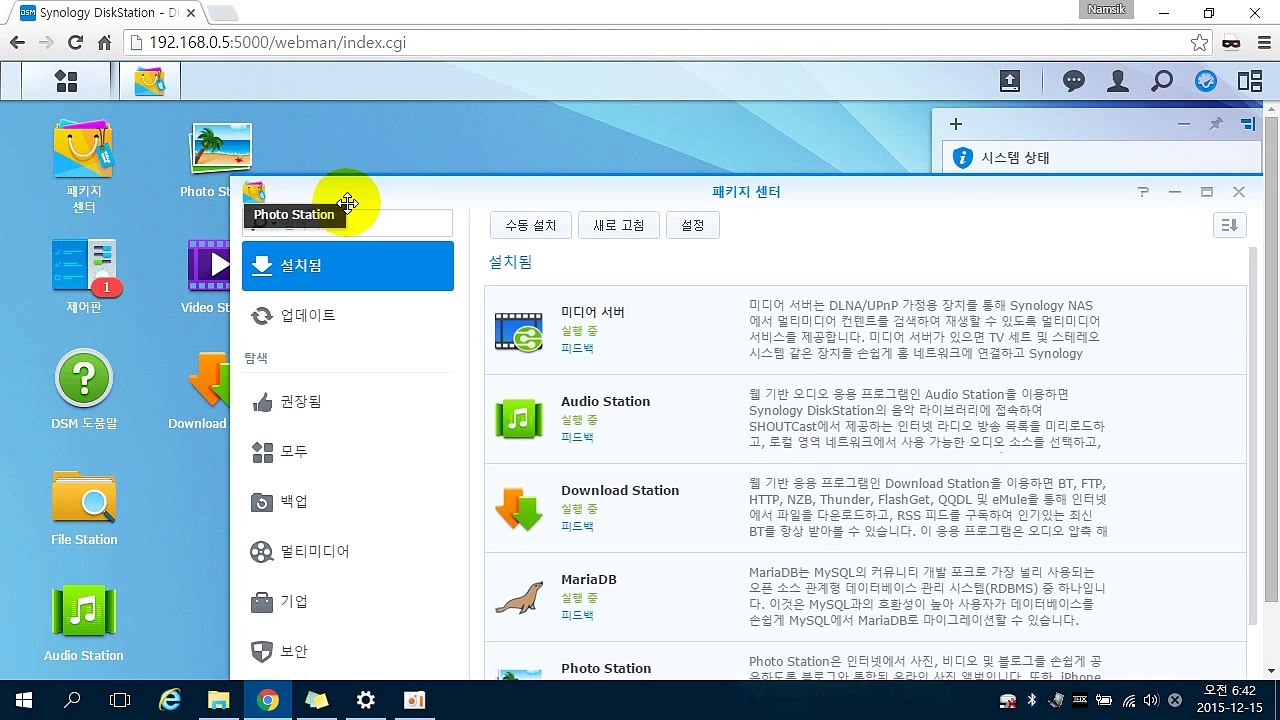Browse the 멀티미디어 category

348,552
